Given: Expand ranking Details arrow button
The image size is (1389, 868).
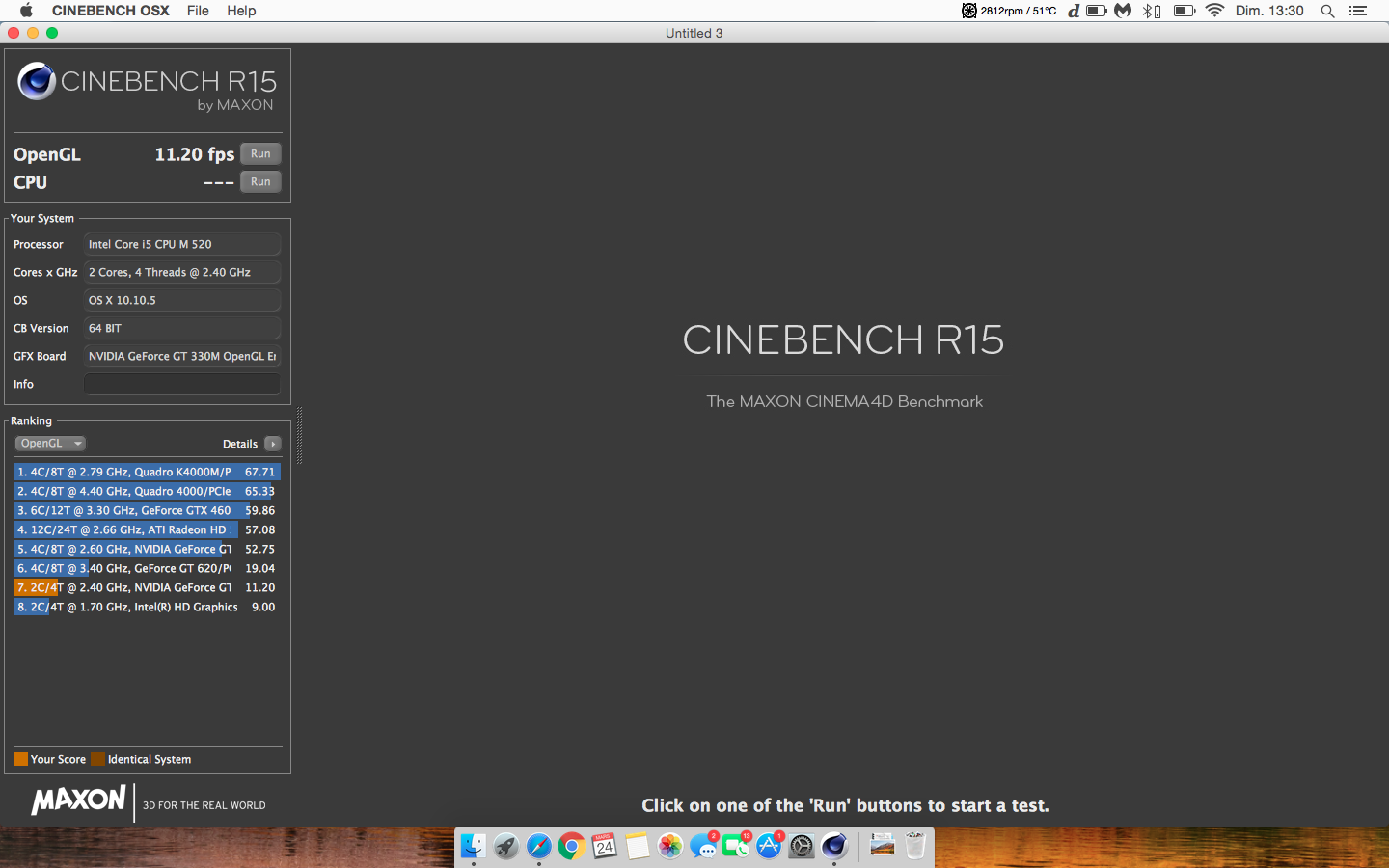Looking at the screenshot, I should [x=273, y=444].
